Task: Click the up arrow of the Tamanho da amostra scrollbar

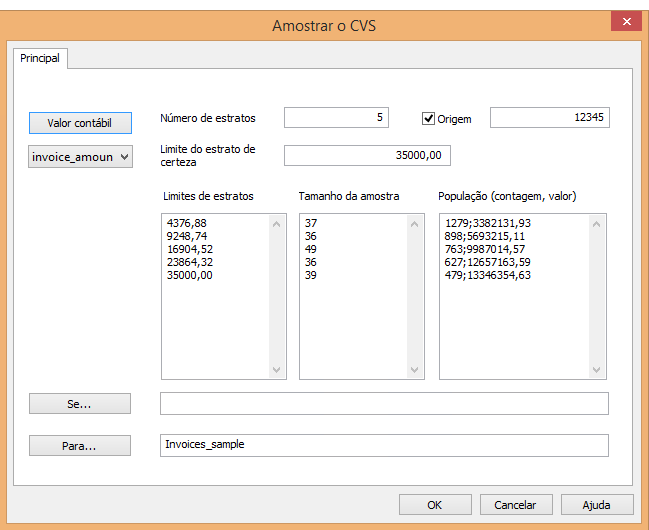Action: [414, 224]
